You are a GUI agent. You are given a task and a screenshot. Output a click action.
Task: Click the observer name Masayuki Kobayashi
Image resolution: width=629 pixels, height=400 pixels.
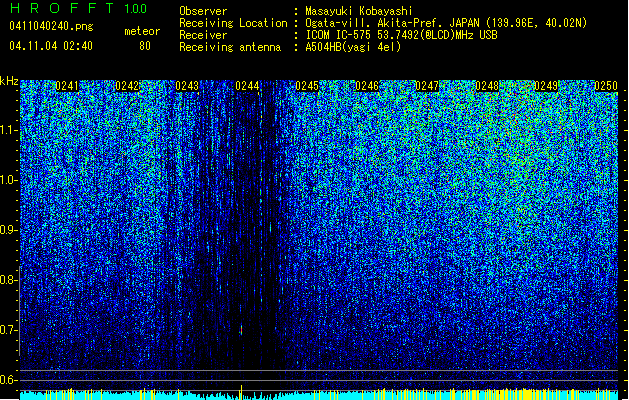coord(359,11)
